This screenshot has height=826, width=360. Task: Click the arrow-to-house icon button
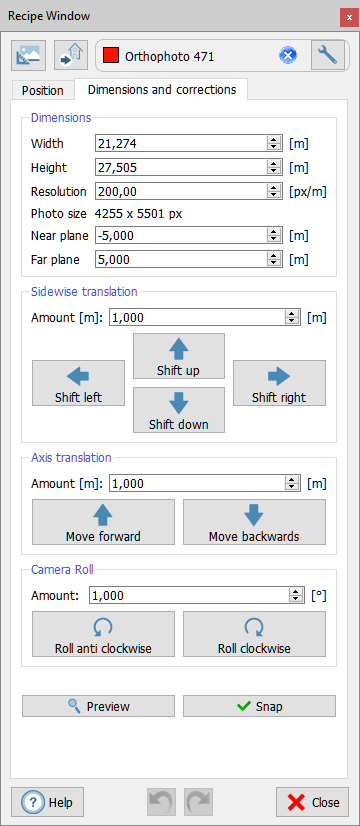(x=71, y=55)
